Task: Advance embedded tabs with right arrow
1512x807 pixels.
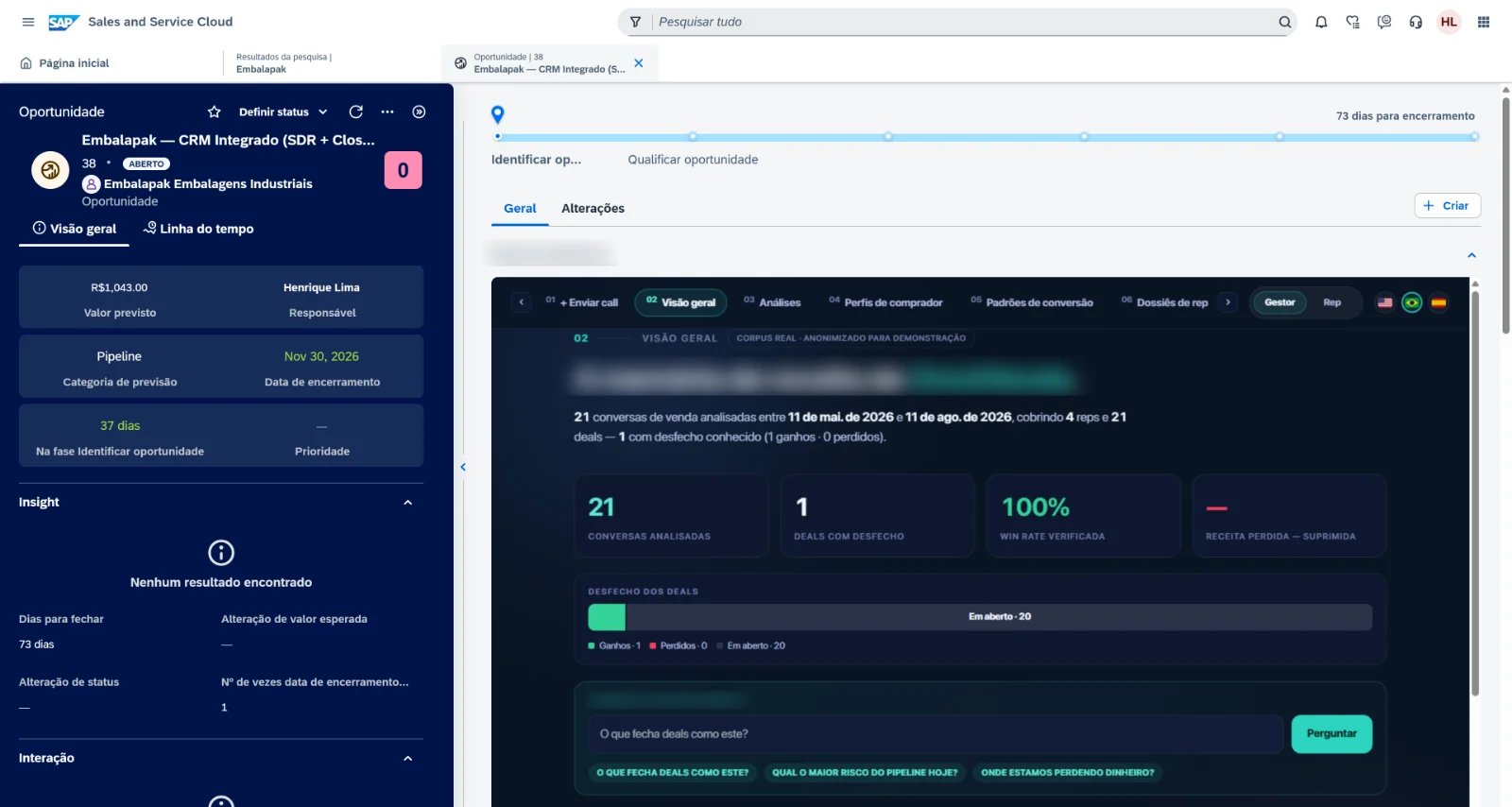Action: [x=1228, y=302]
